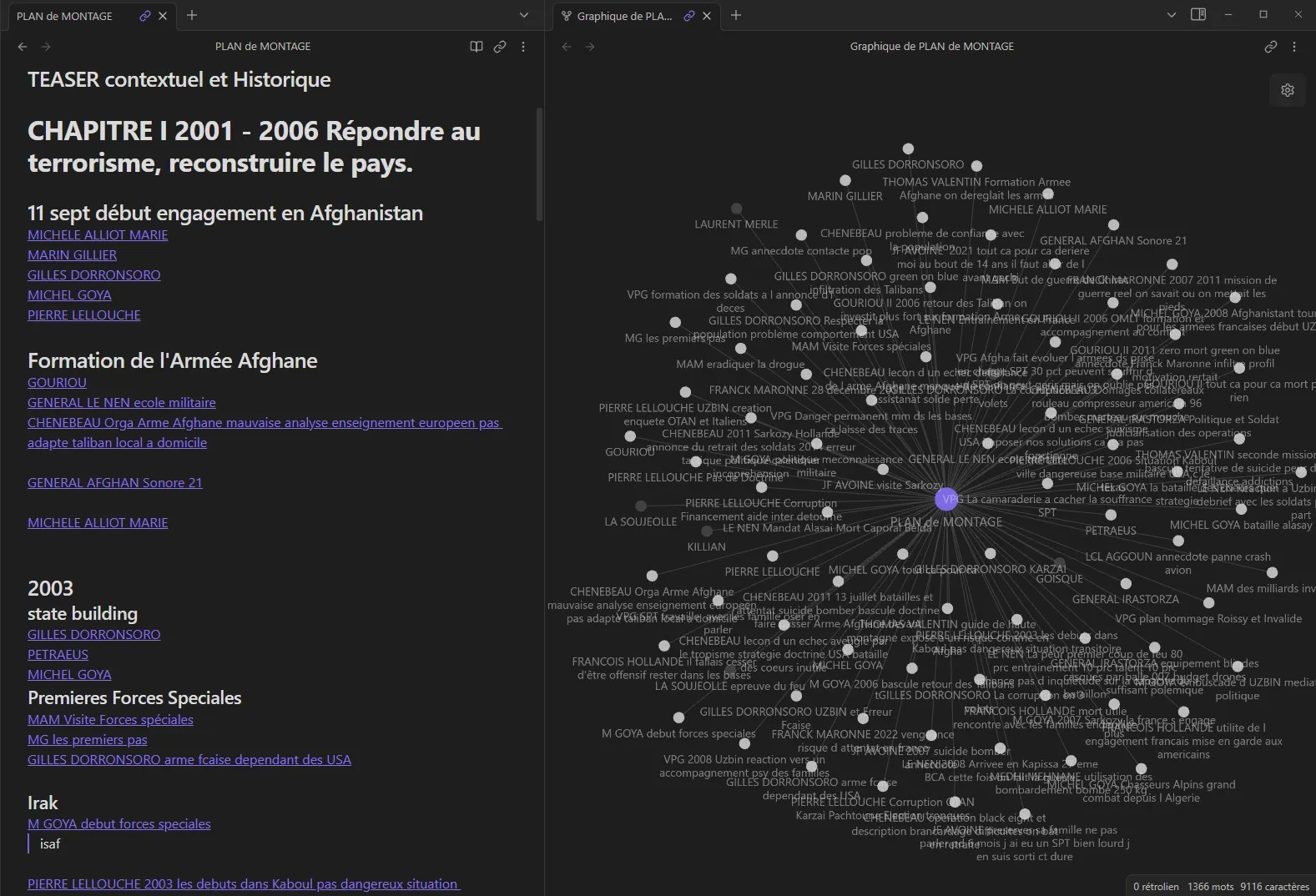Image resolution: width=1316 pixels, height=896 pixels.
Task: Expand tab list dropdown in right pane
Action: pos(1171,15)
